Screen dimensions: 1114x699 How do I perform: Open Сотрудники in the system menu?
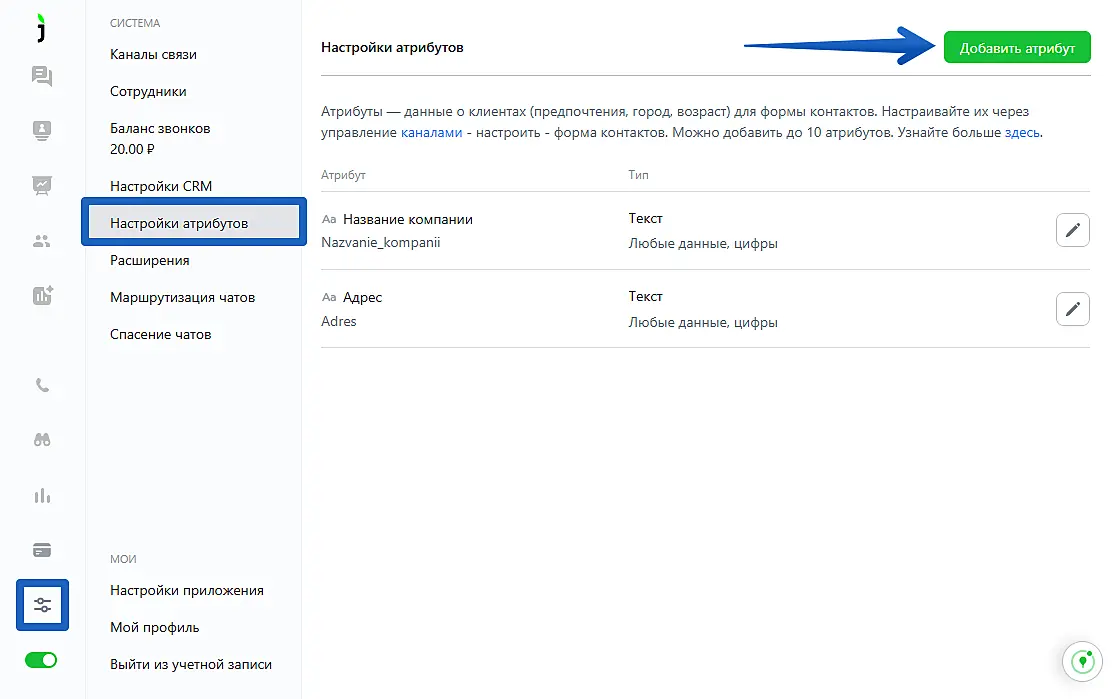tap(148, 91)
